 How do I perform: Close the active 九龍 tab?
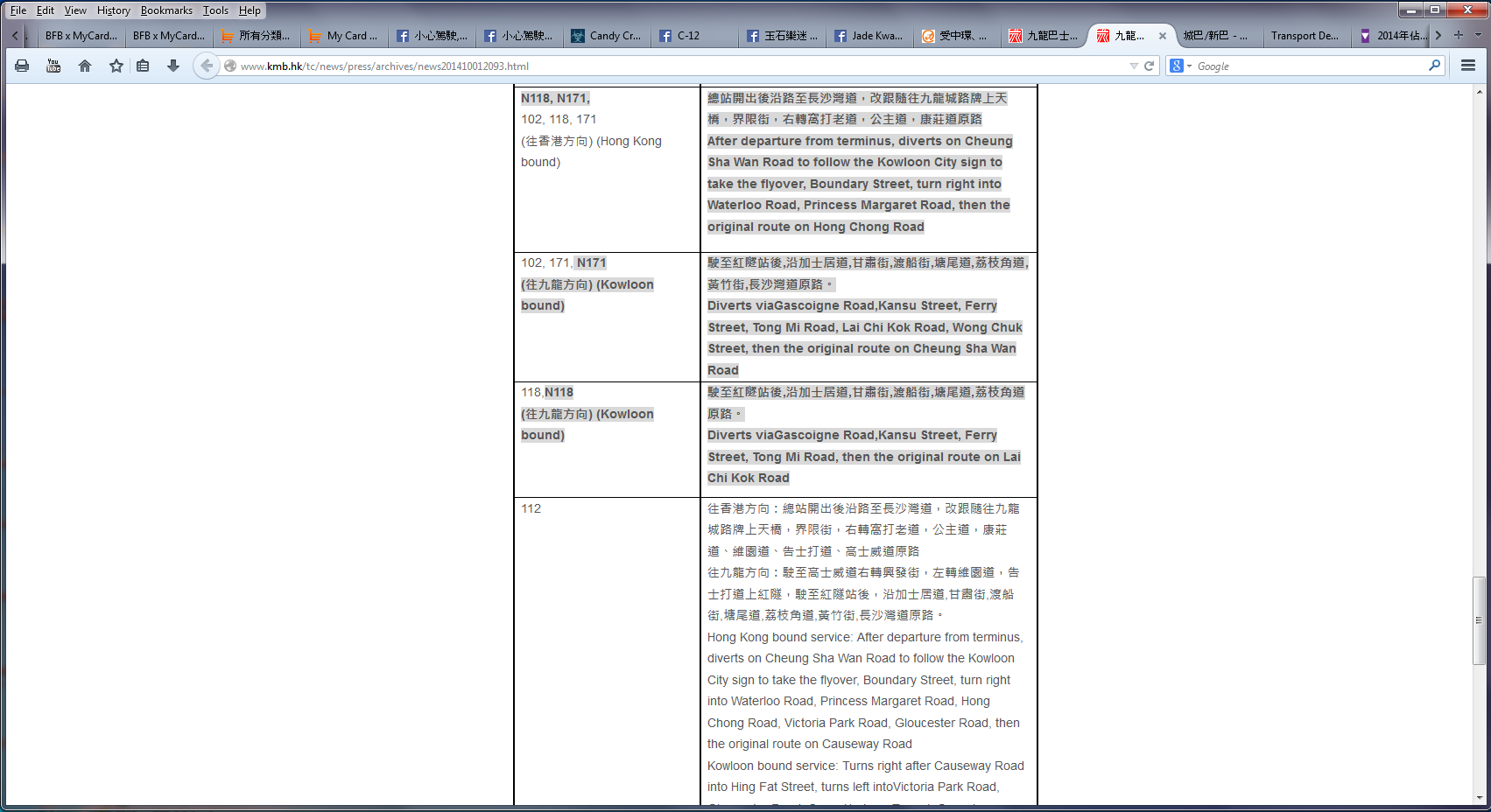[x=1163, y=36]
